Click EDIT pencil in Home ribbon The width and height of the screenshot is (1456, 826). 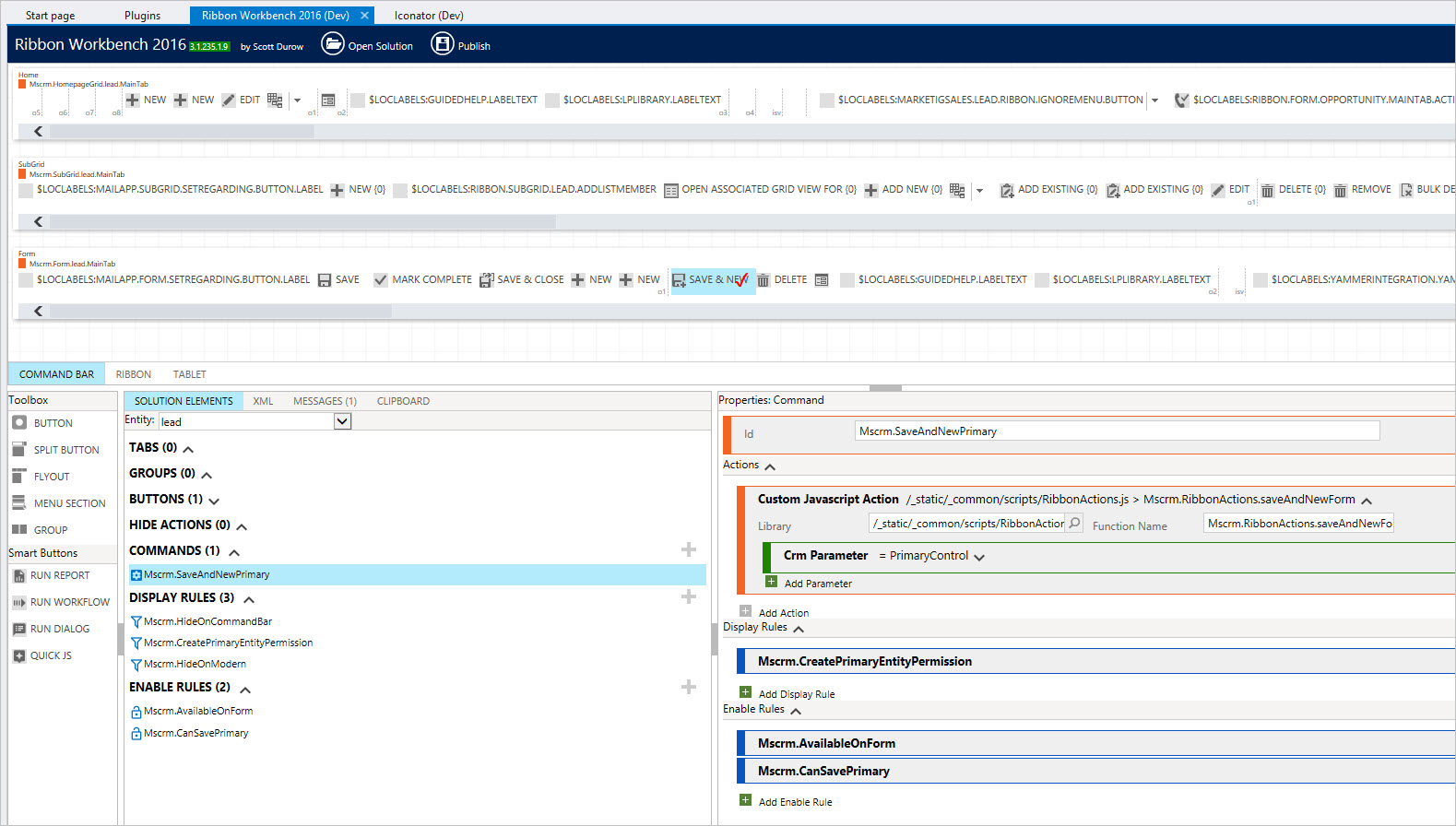click(x=229, y=100)
